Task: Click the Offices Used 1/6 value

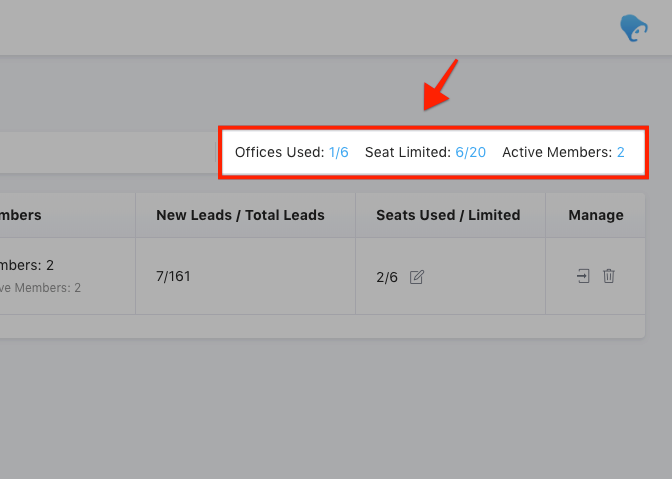Action: 339,152
